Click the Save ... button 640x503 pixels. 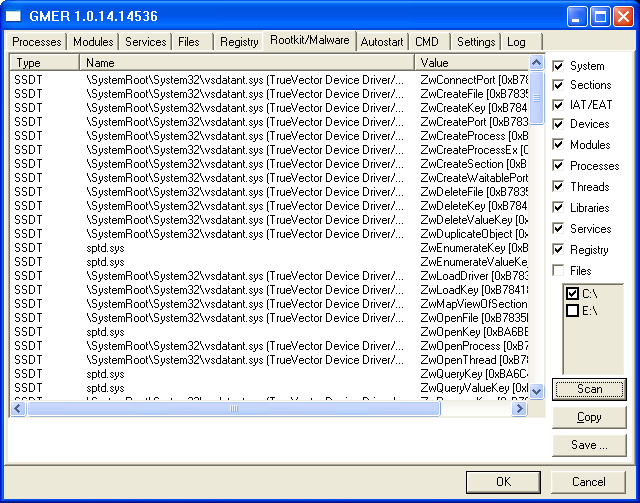[589, 445]
